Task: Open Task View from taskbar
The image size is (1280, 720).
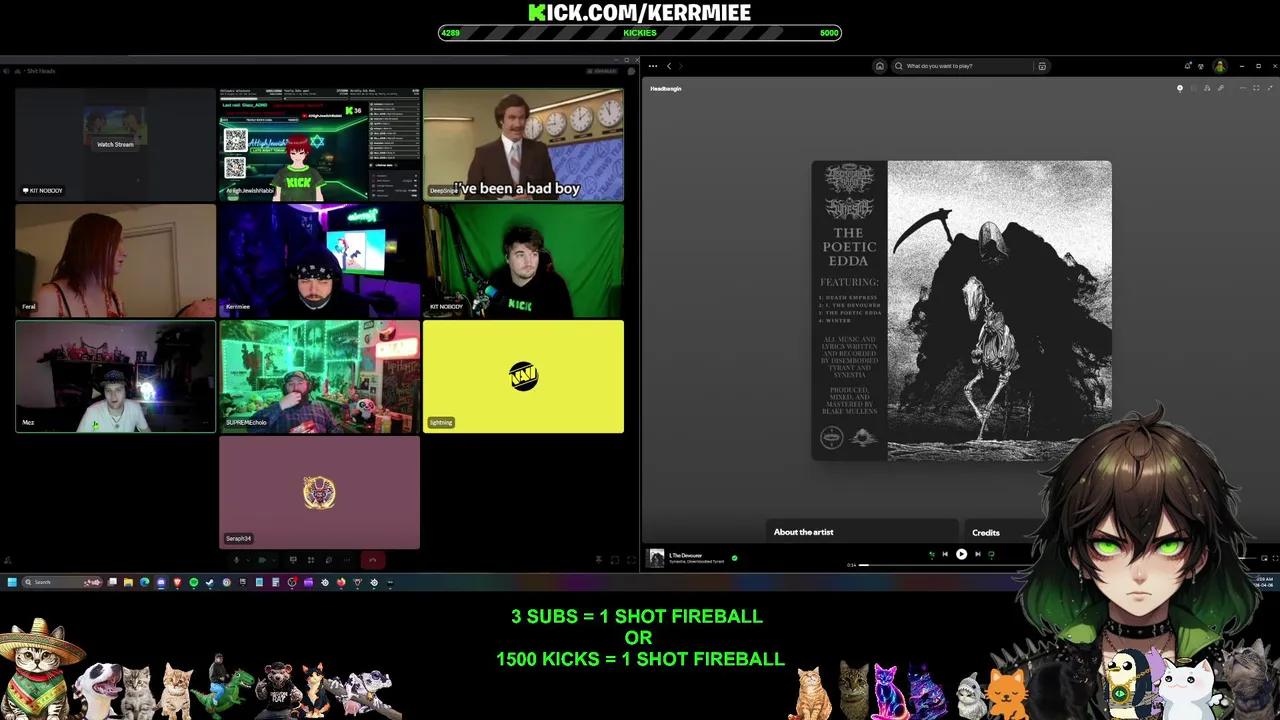Action: click(x=112, y=582)
